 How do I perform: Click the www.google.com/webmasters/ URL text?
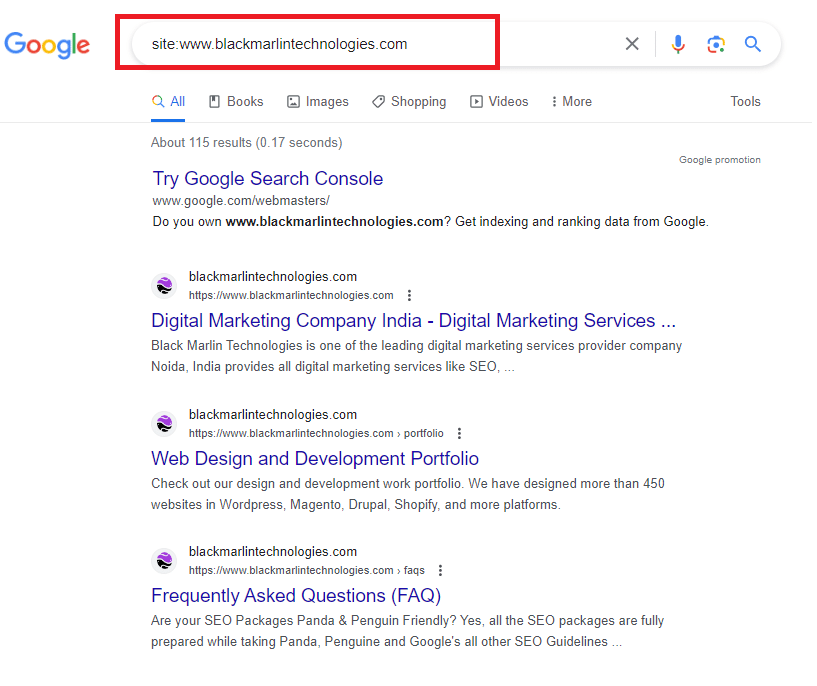click(x=241, y=201)
